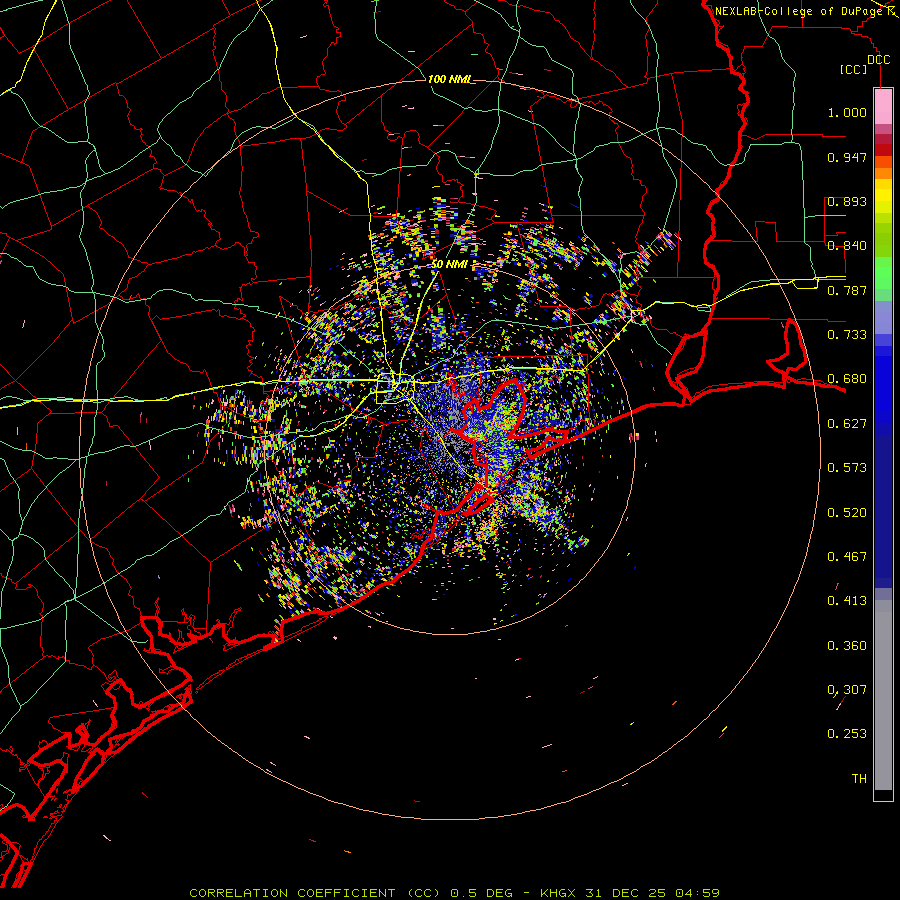Select the 0.307 legend value
900x900 pixels.
pyautogui.click(x=847, y=690)
